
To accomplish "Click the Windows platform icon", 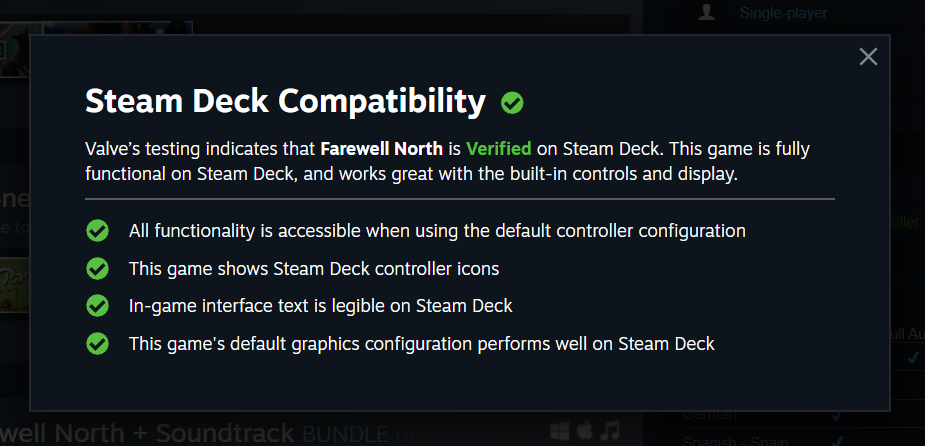I will (560, 430).
